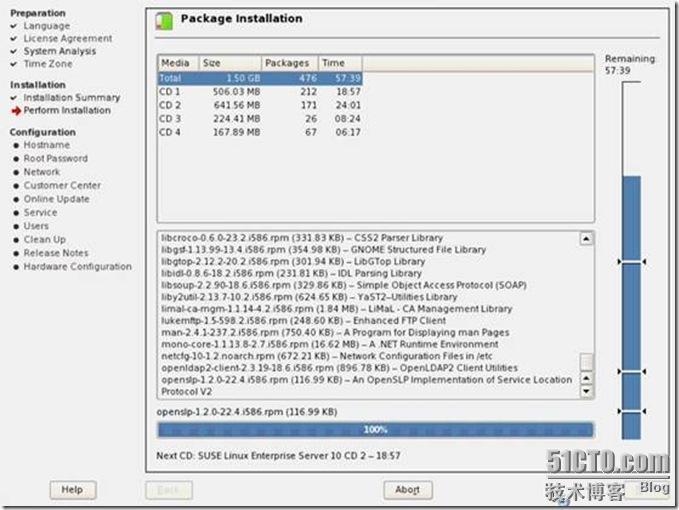The height and width of the screenshot is (510, 679).
Task: Sort table by Packages column header
Action: click(290, 63)
